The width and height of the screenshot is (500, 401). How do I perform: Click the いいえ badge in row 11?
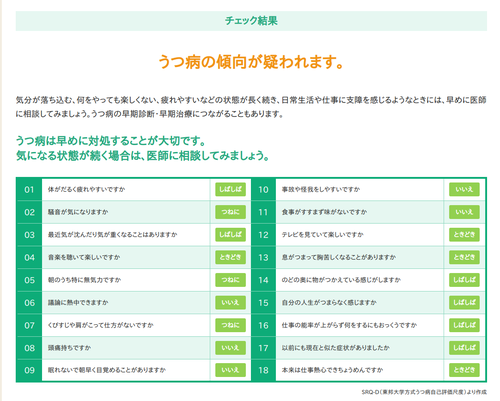pos(464,212)
